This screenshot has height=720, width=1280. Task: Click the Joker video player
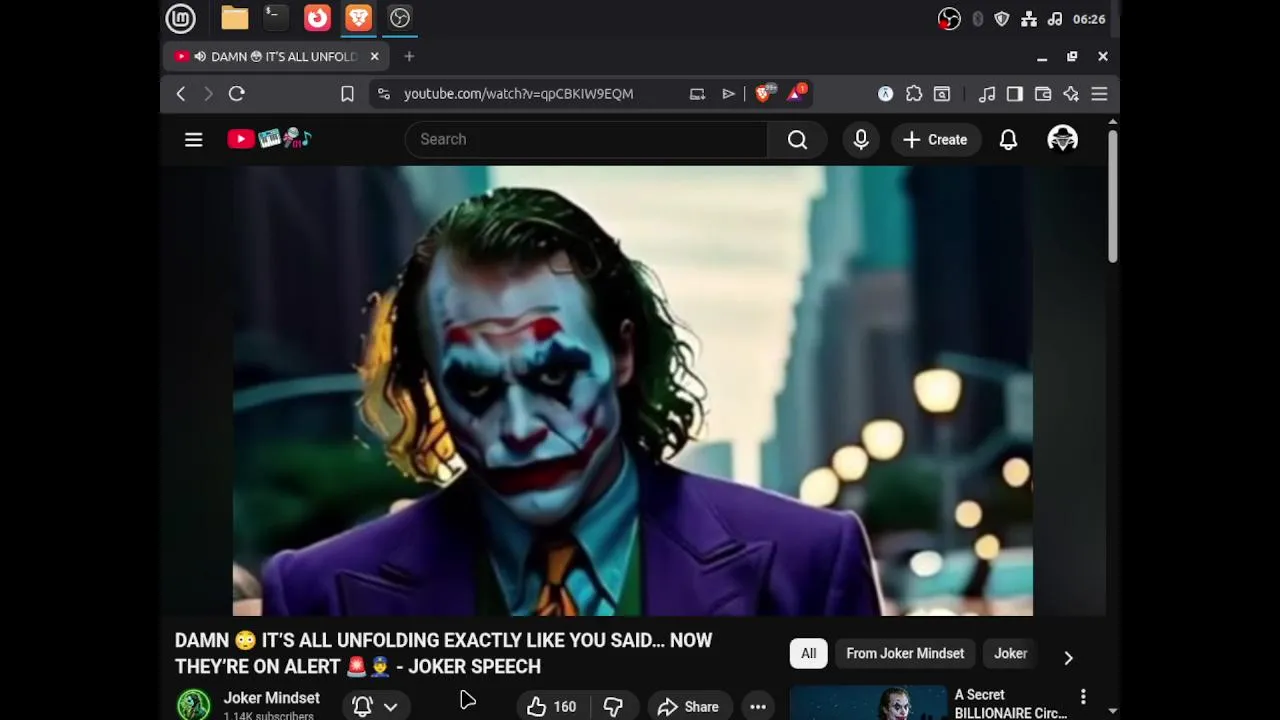(x=632, y=391)
